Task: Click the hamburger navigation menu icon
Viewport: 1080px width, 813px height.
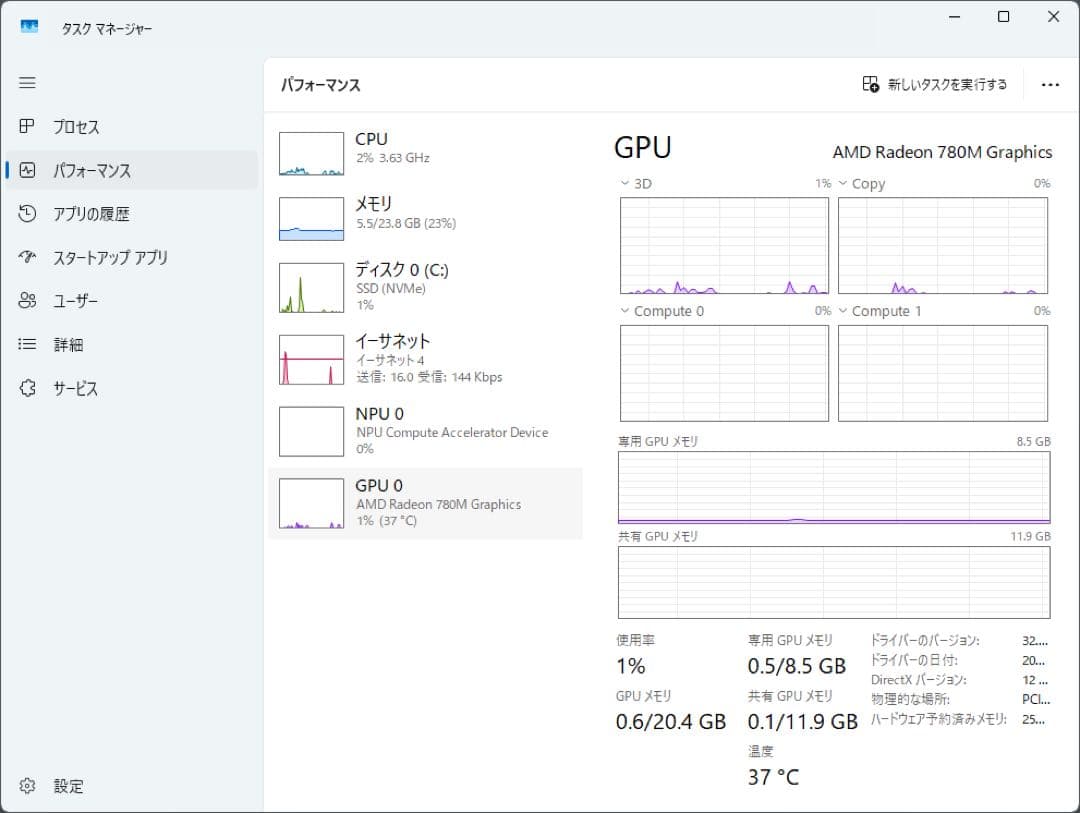Action: coord(27,83)
